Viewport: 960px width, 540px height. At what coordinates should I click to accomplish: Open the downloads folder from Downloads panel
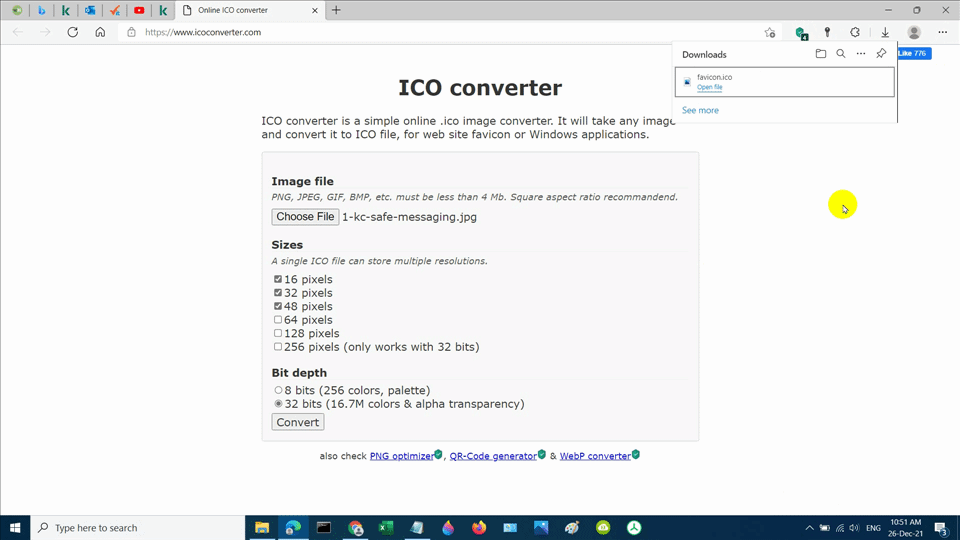pyautogui.click(x=820, y=54)
